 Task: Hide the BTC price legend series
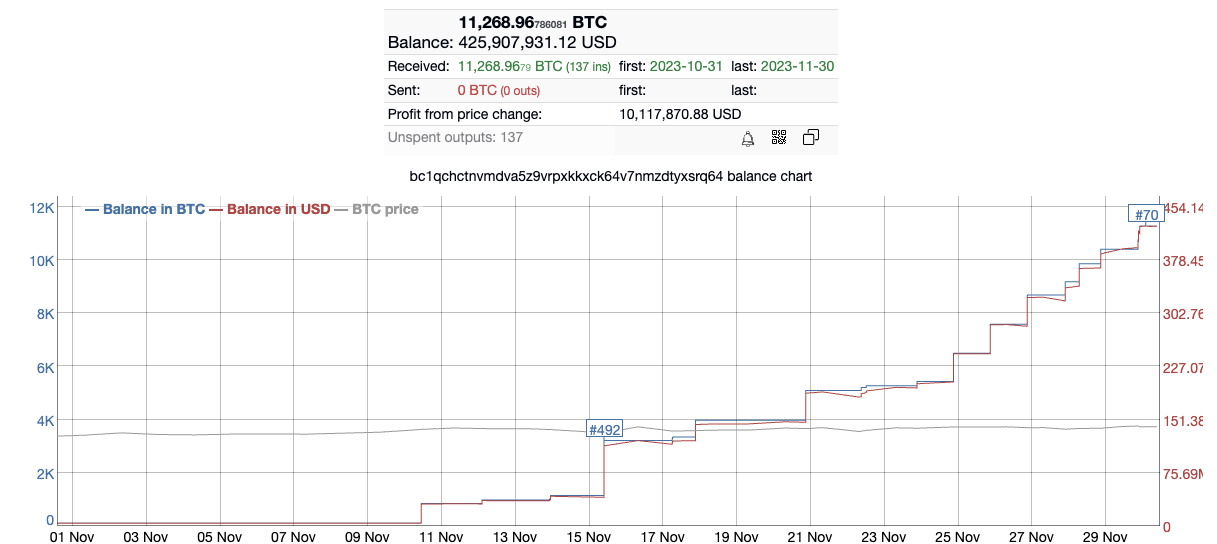pyautogui.click(x=376, y=209)
